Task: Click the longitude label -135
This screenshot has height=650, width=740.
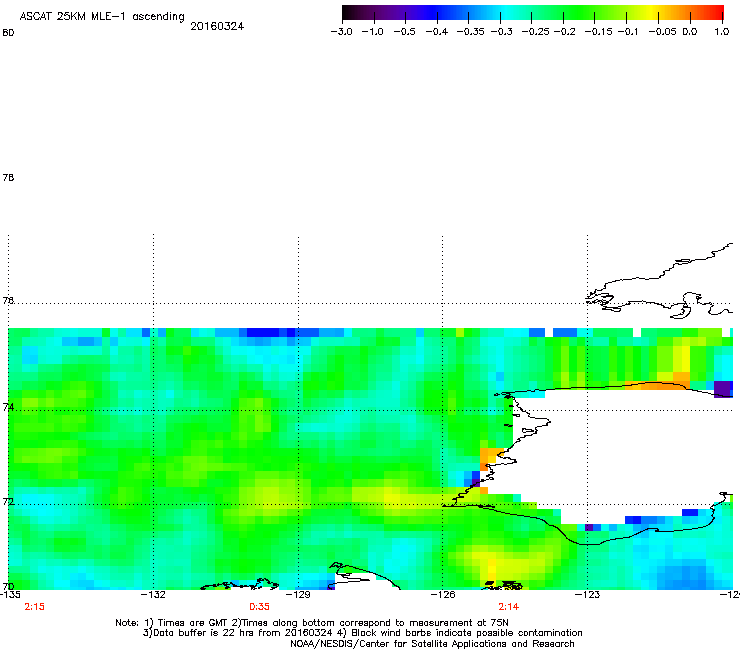Action: (10, 594)
